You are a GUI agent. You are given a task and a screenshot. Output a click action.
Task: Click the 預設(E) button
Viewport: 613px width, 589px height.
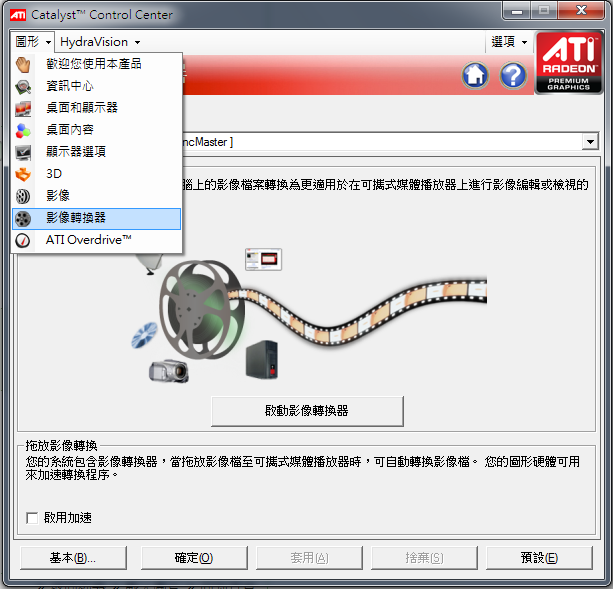(x=539, y=558)
